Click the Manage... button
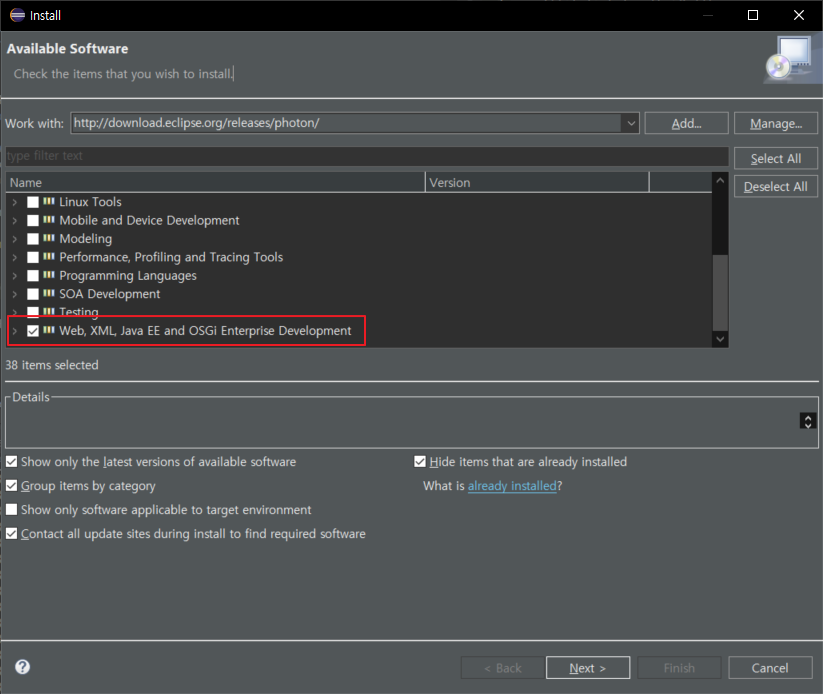The image size is (823, 694). tap(776, 123)
